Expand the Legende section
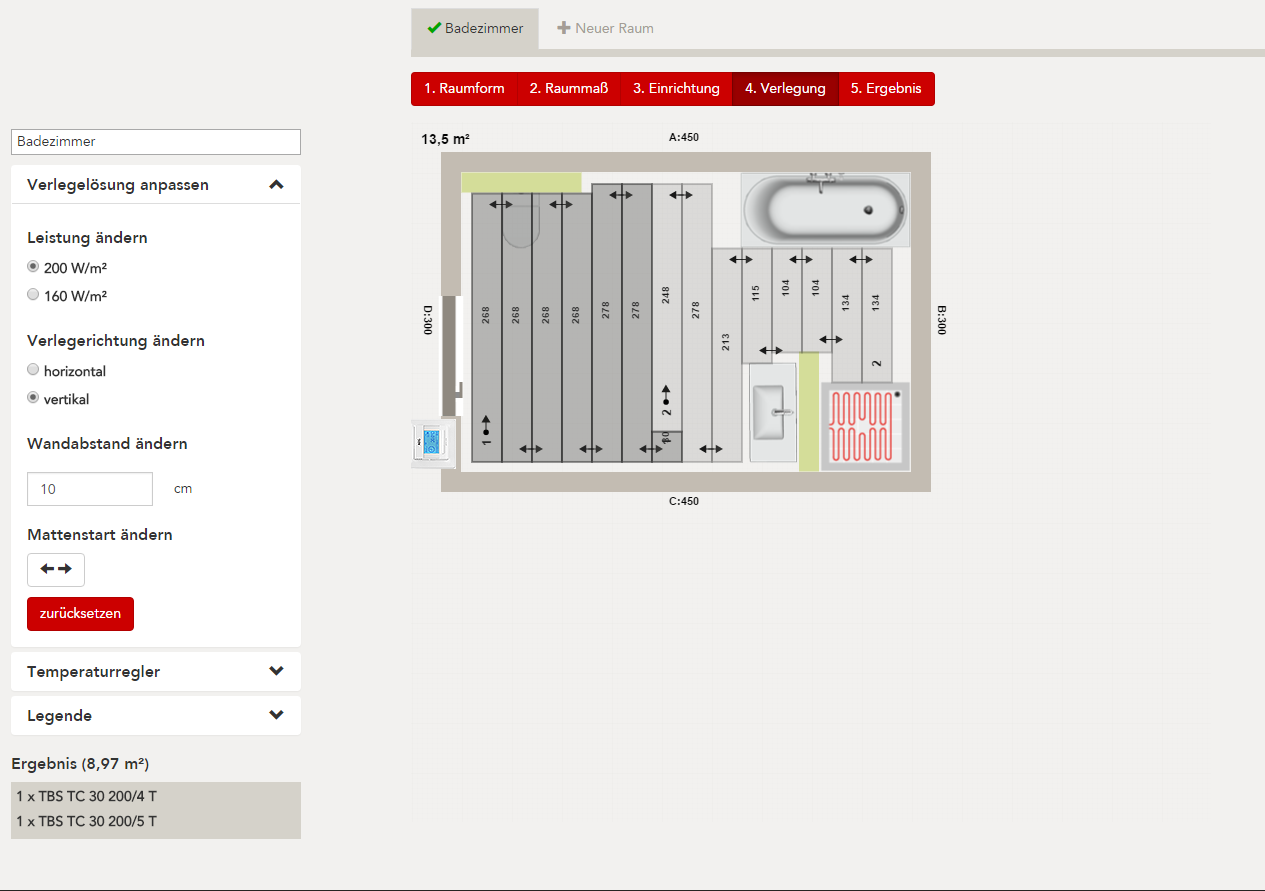Screen dimensions: 1265x891 coord(156,715)
